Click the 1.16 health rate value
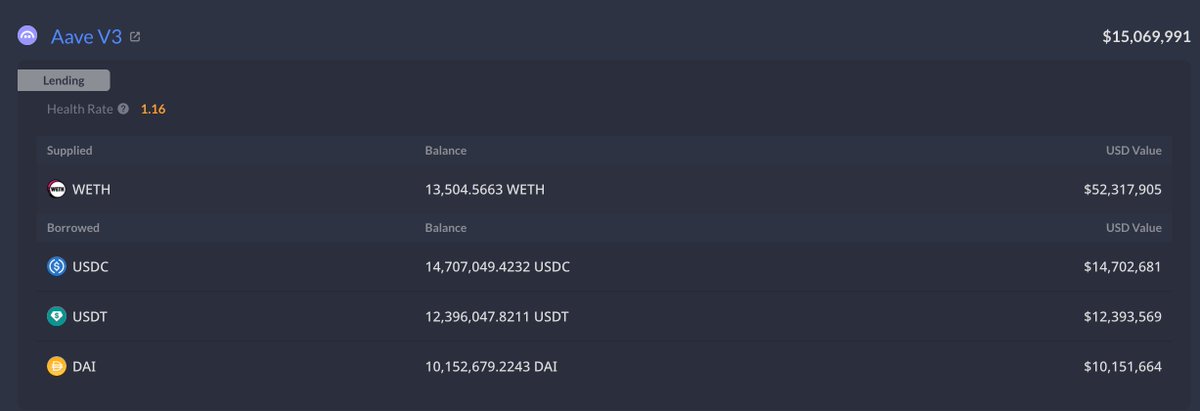Image resolution: width=1200 pixels, height=411 pixels. pos(153,109)
